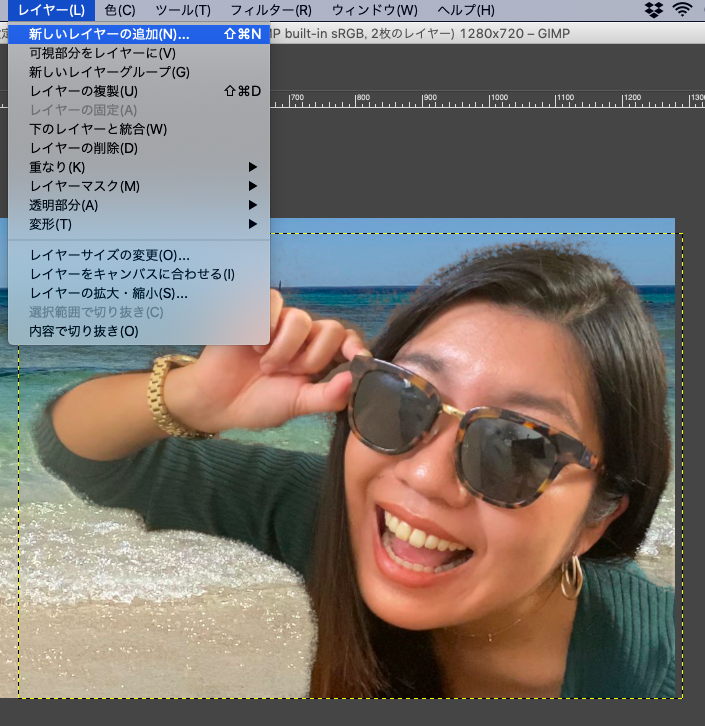Select 可視部分をレイヤーに(V)

(139, 53)
